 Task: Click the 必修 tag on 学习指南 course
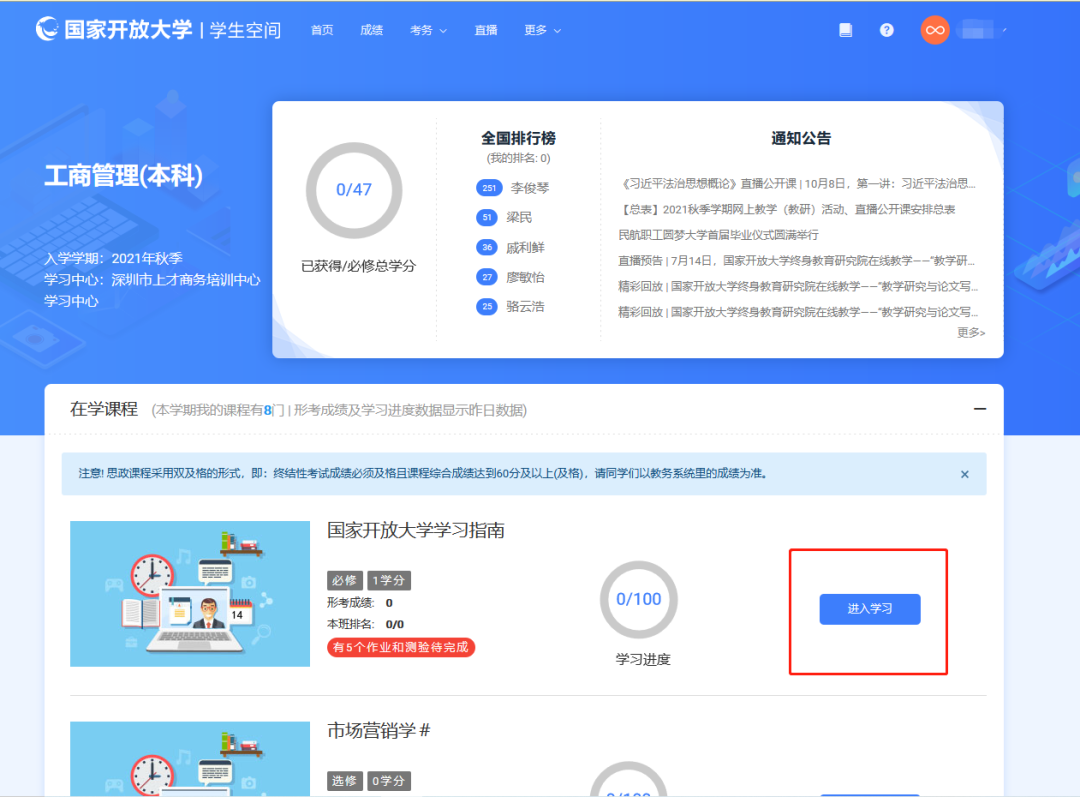click(344, 580)
